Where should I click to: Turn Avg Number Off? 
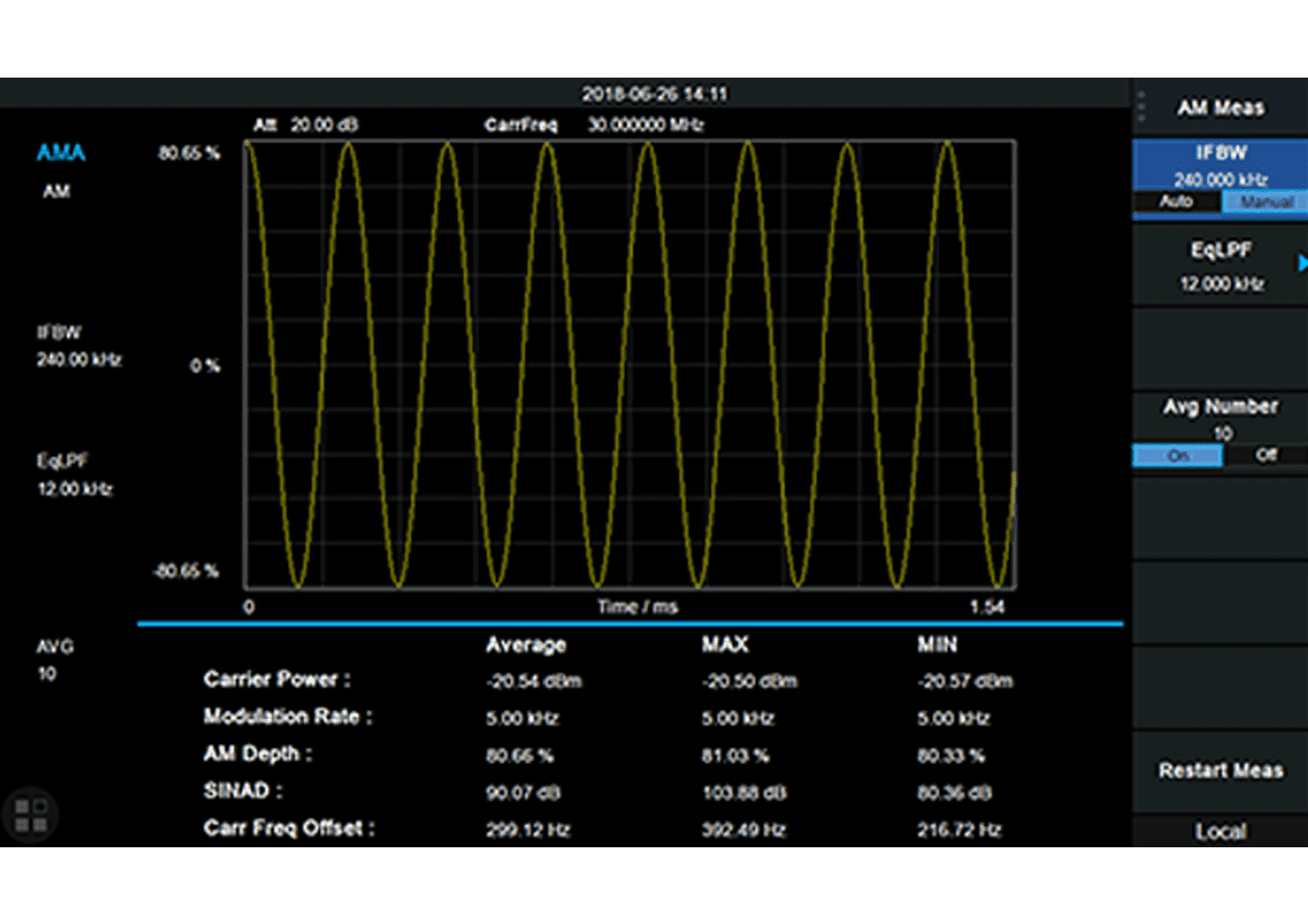(x=1265, y=455)
